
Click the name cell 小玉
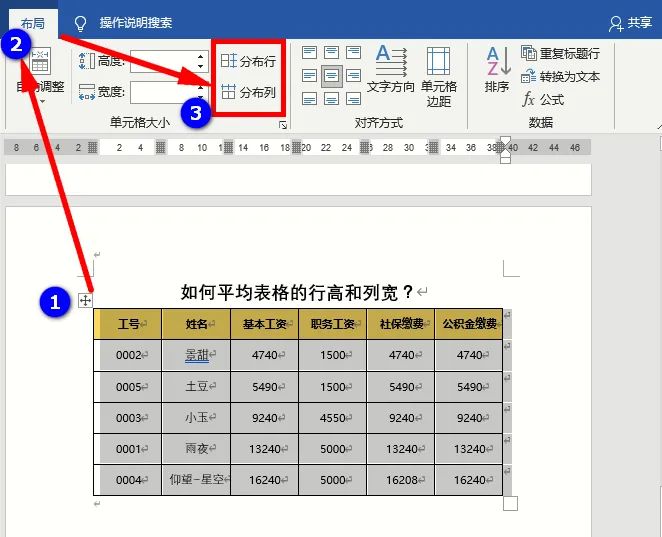click(x=196, y=418)
